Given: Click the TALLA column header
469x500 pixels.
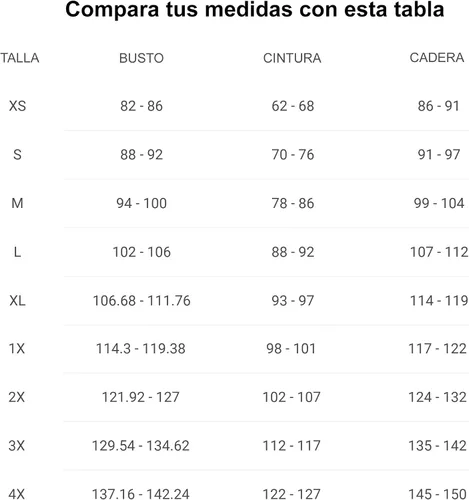Looking at the screenshot, I should coord(20,58).
